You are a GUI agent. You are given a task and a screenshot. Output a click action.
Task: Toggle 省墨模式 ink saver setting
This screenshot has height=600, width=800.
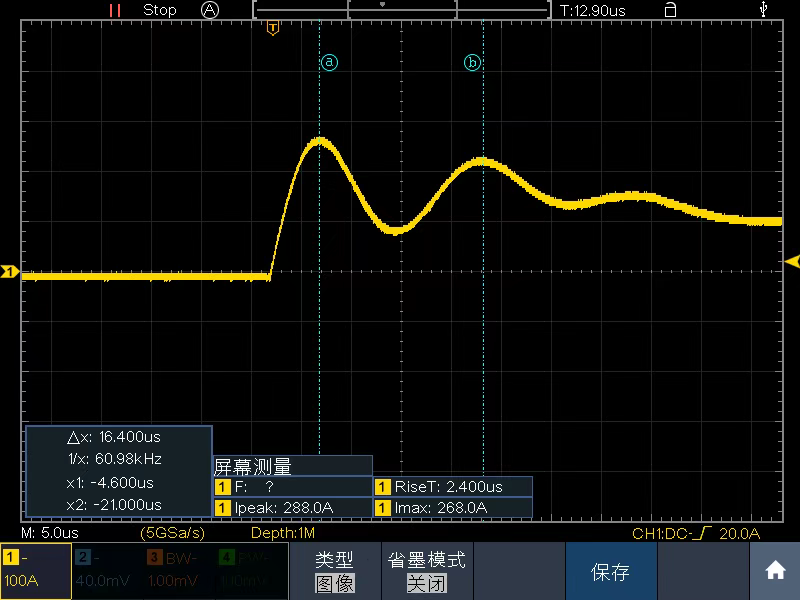(427, 571)
